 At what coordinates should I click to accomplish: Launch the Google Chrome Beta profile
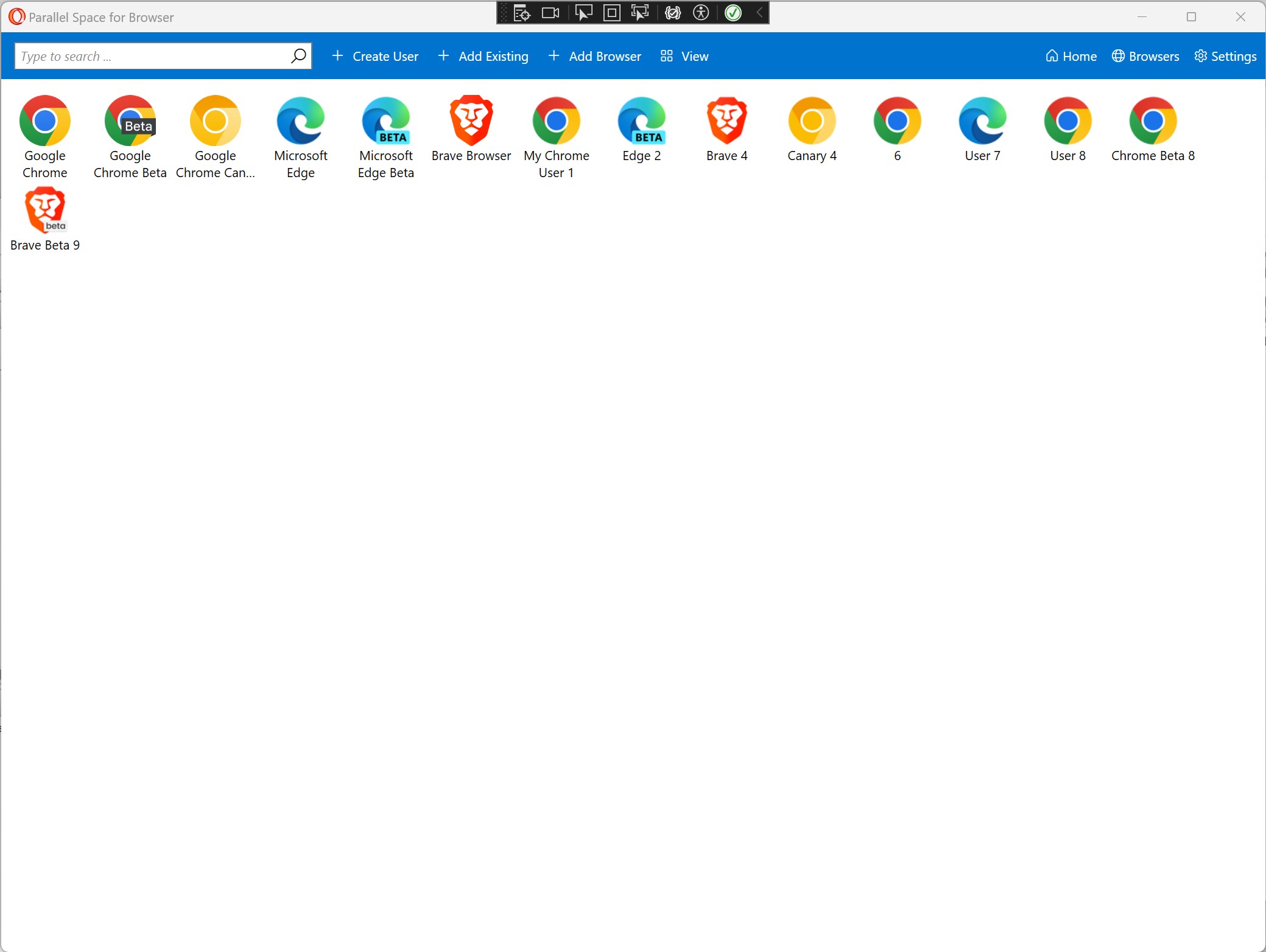click(130, 121)
